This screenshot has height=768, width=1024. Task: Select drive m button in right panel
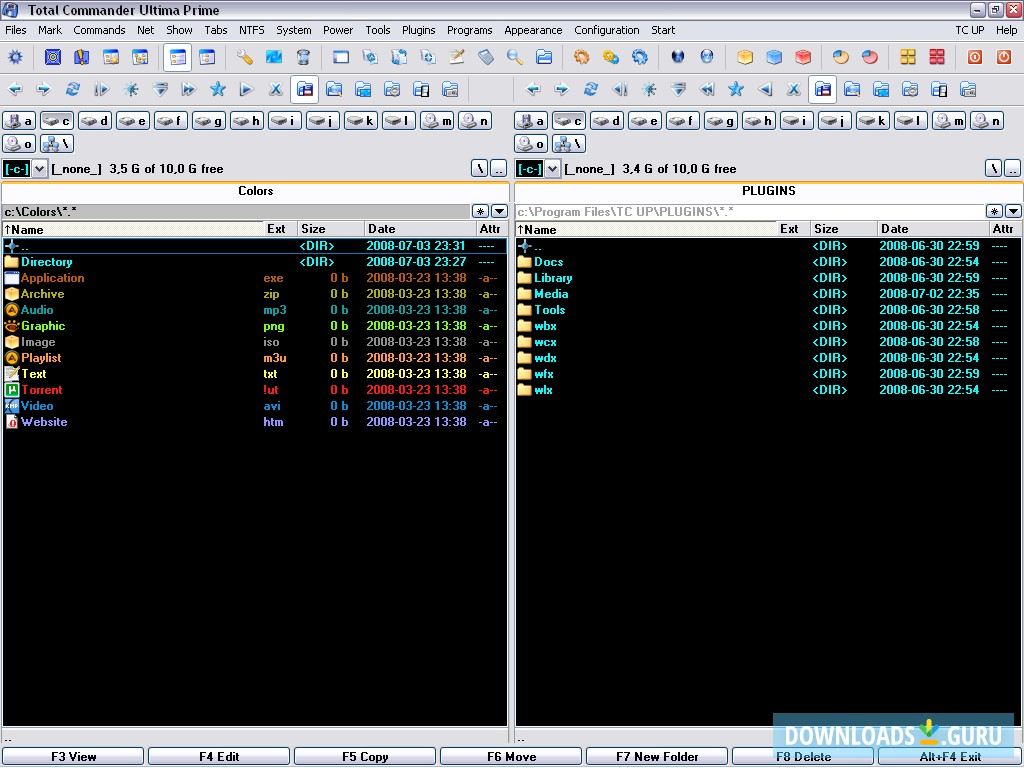(x=949, y=121)
